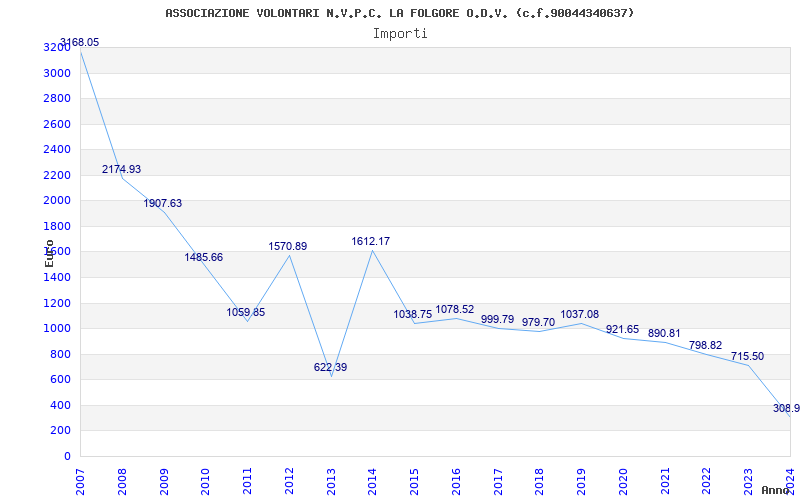Viewport: 800px width, 500px height.
Task: Click the 2010 x-axis year label
Action: point(206,481)
